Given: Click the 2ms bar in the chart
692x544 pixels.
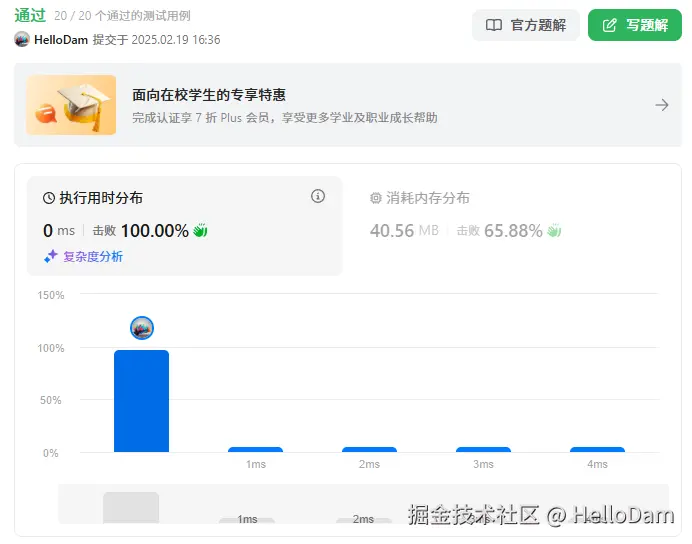Looking at the screenshot, I should pos(369,450).
